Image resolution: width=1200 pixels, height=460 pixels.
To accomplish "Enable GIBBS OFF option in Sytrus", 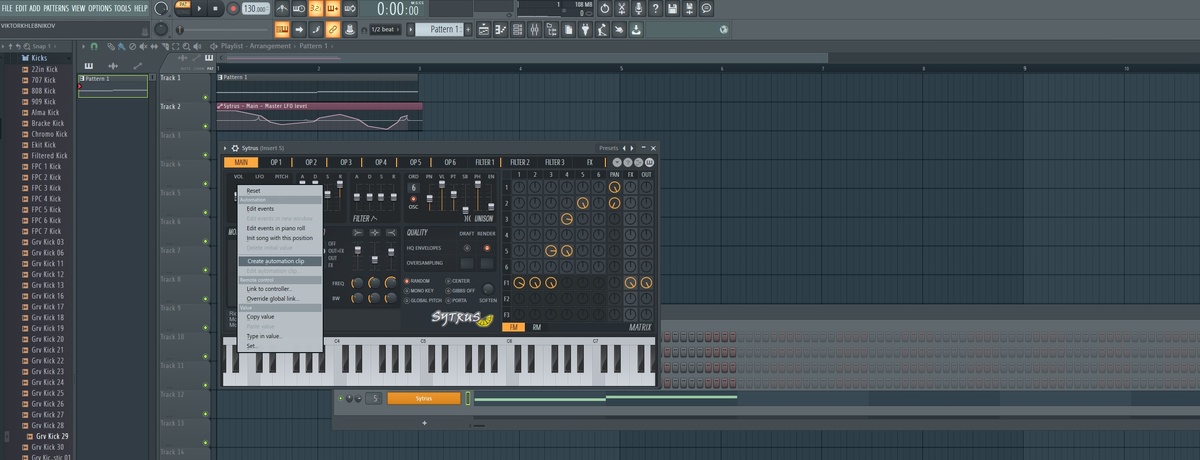I will (x=460, y=291).
